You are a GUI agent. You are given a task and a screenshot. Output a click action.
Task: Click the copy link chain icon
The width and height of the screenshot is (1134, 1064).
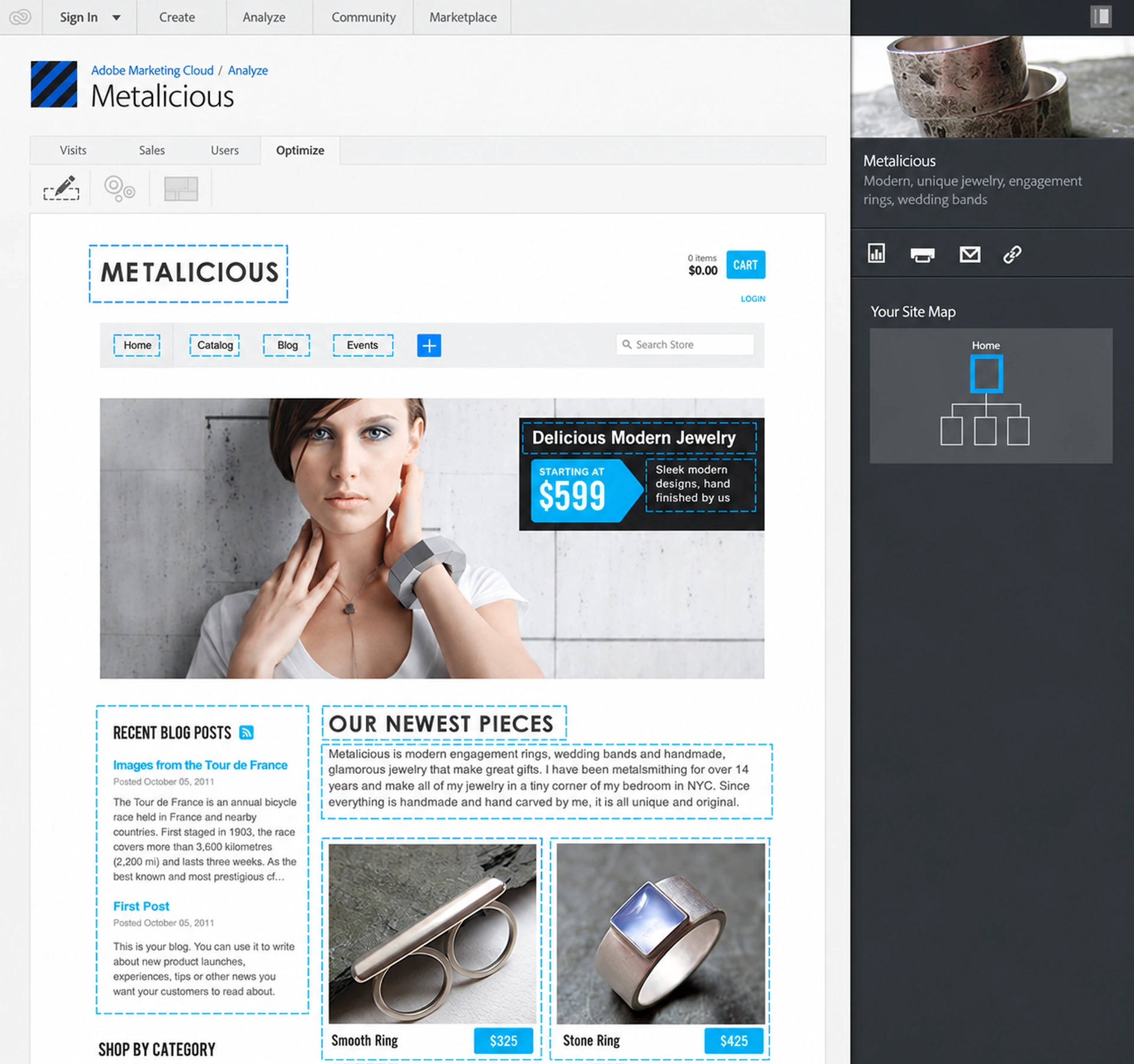(x=1012, y=254)
